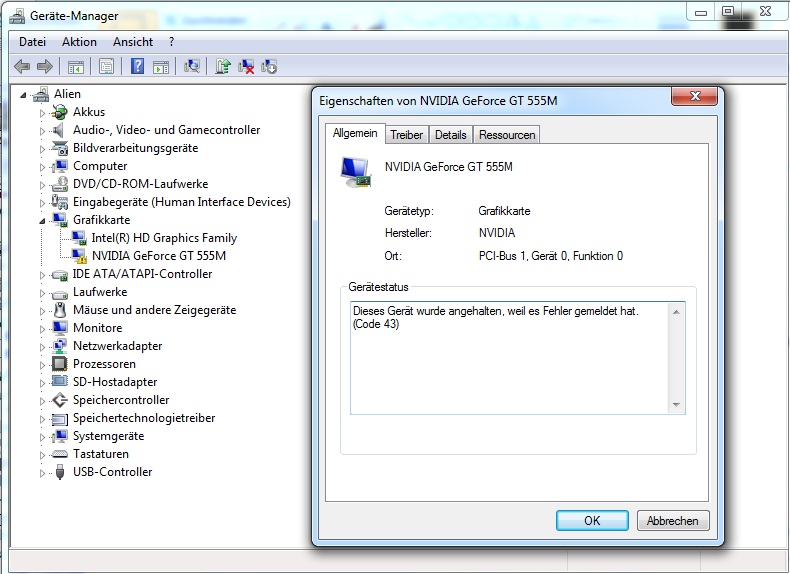
Task: Click the blue Help question-mark toolbar icon
Action: coord(137,67)
